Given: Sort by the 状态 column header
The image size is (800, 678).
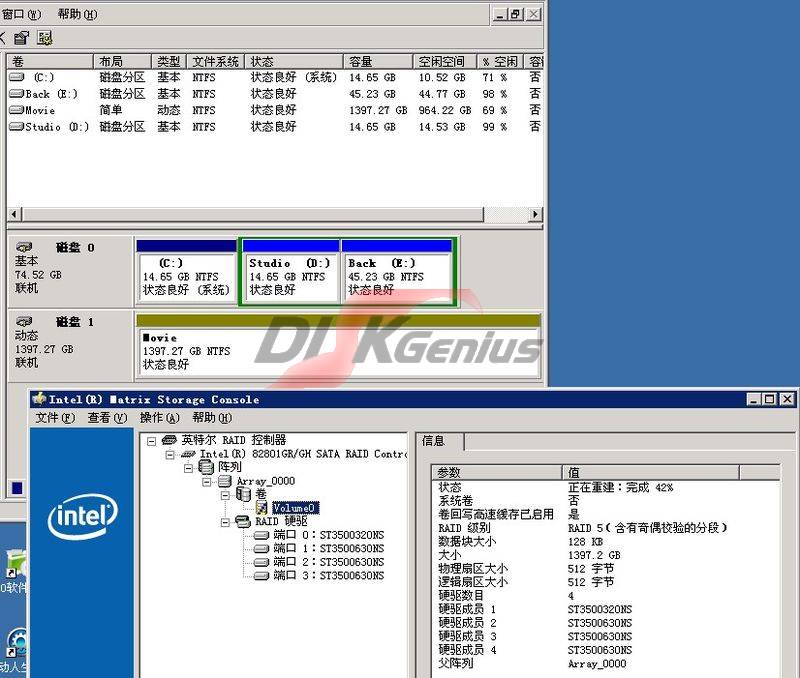Looking at the screenshot, I should pos(294,62).
